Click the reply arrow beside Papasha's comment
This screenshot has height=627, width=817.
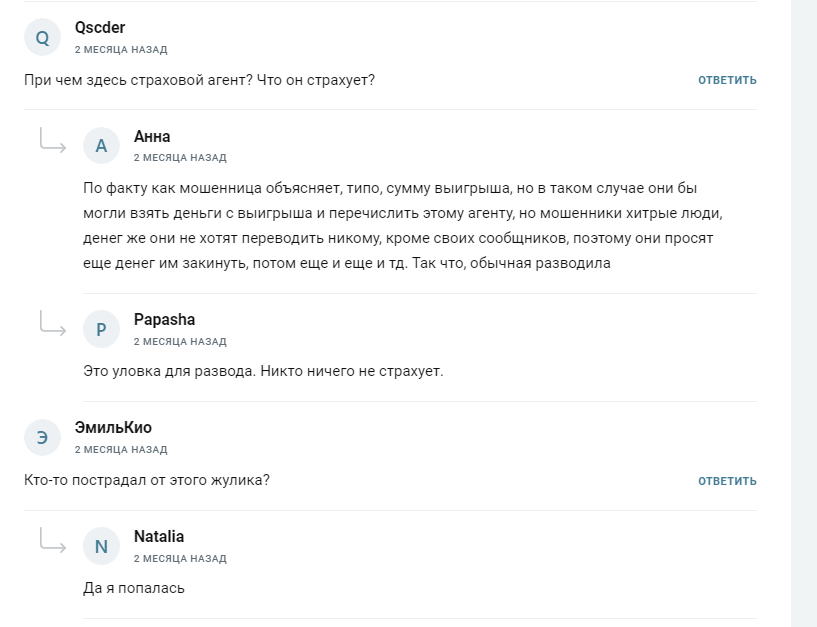(x=52, y=324)
